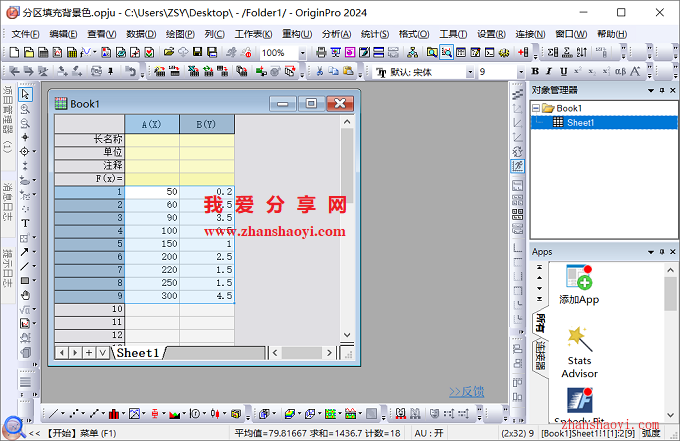The image size is (680, 441).
Task: Click the Sort icon in toolbar
Action: 582,52
